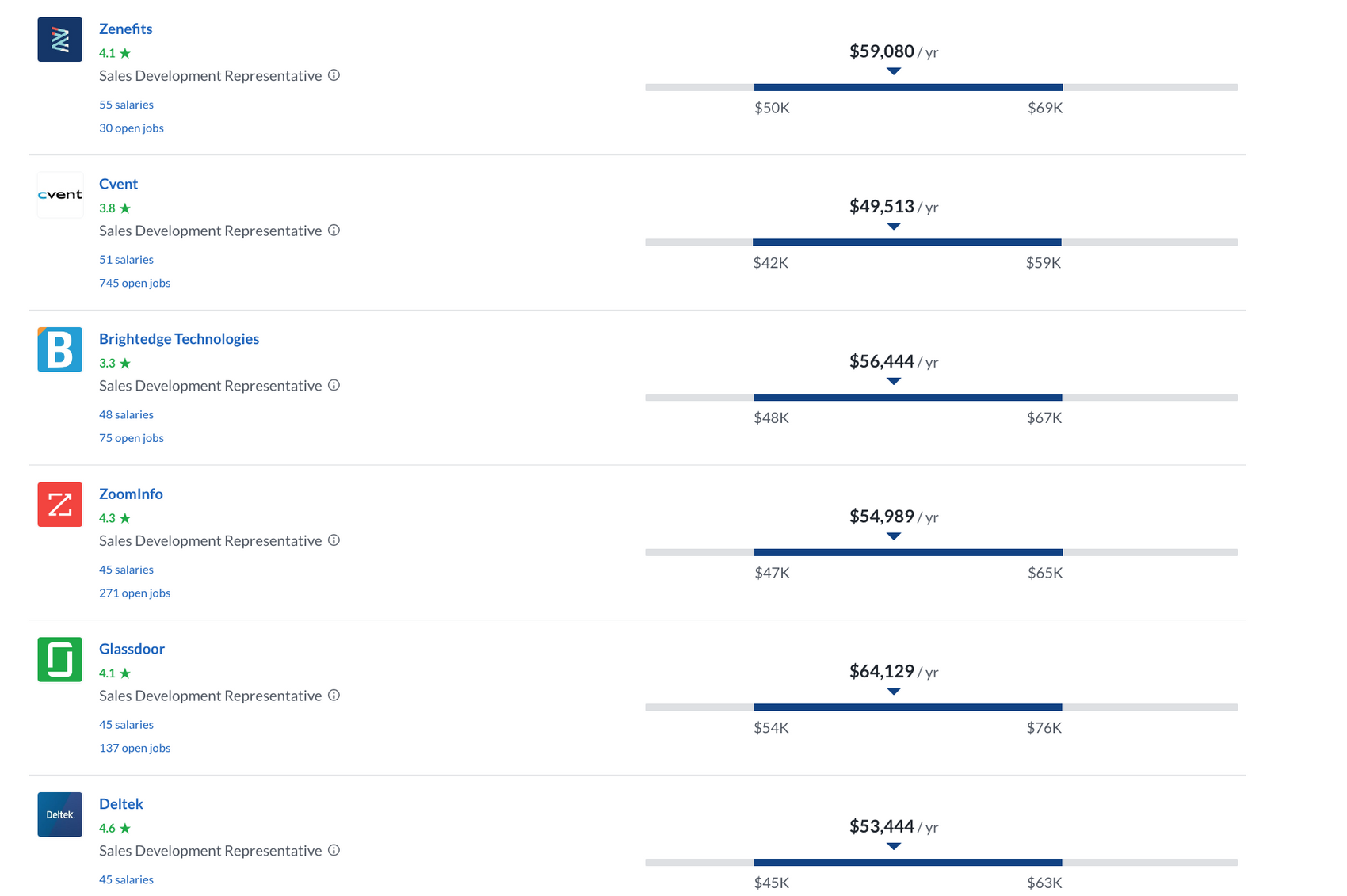Click info icon next to Glassdoor job title

[x=334, y=696]
